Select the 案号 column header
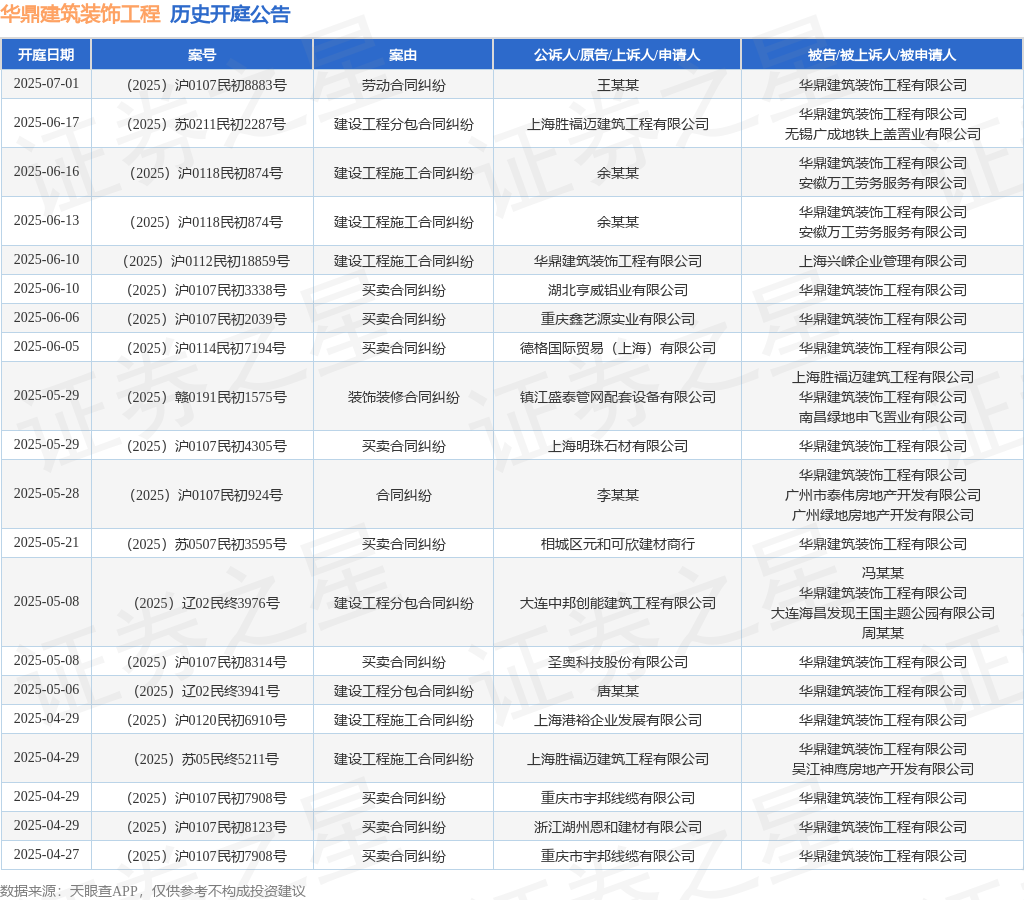 coord(202,55)
